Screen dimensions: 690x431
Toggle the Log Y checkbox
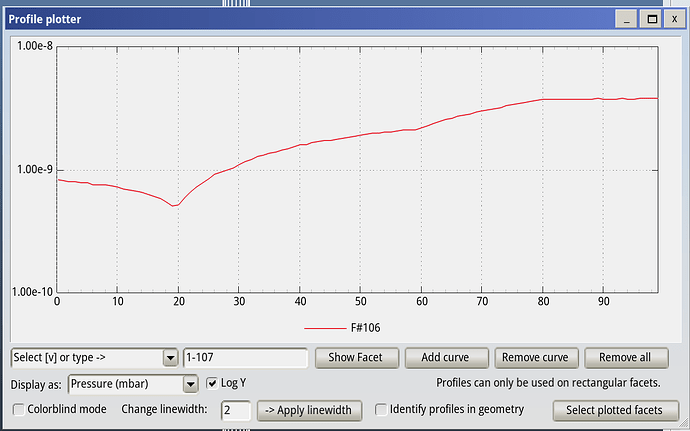tap(212, 383)
